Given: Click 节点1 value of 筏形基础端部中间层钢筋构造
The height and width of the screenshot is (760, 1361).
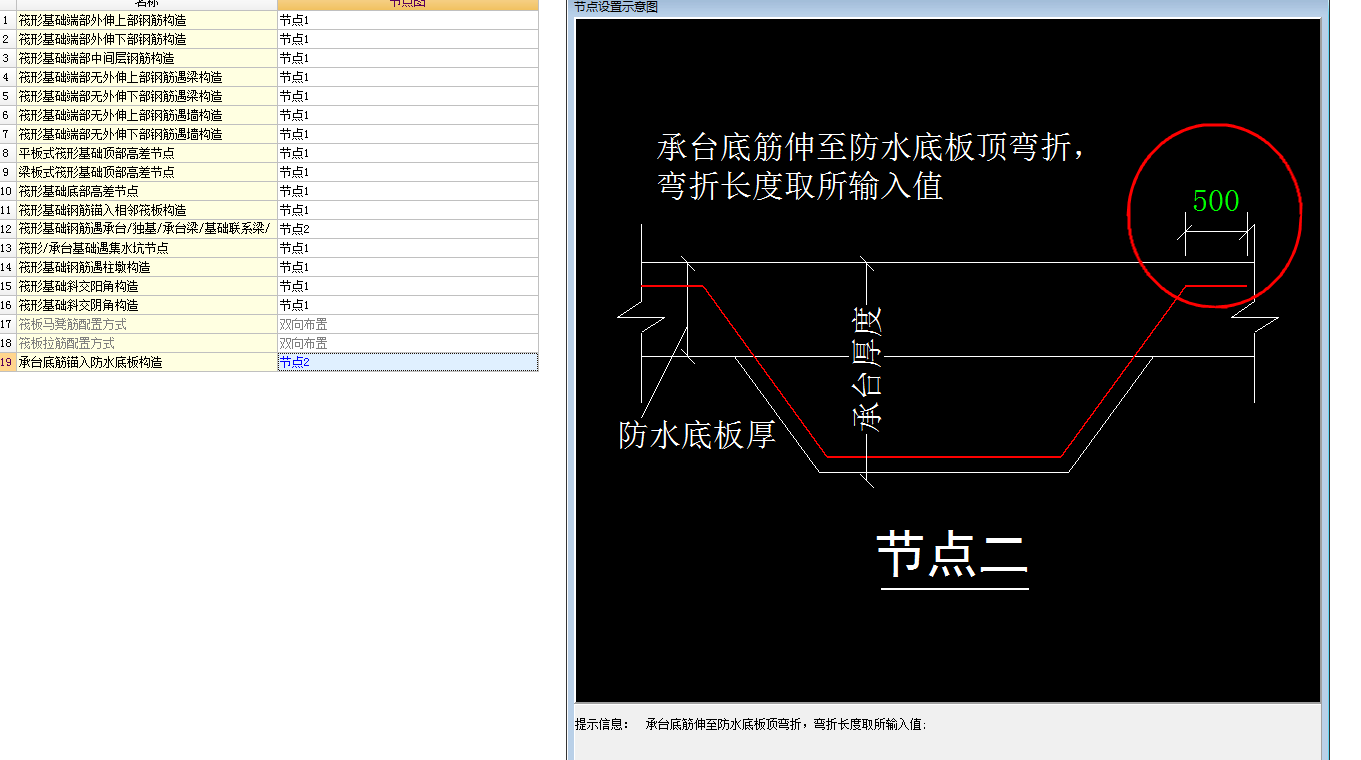Looking at the screenshot, I should click(408, 58).
